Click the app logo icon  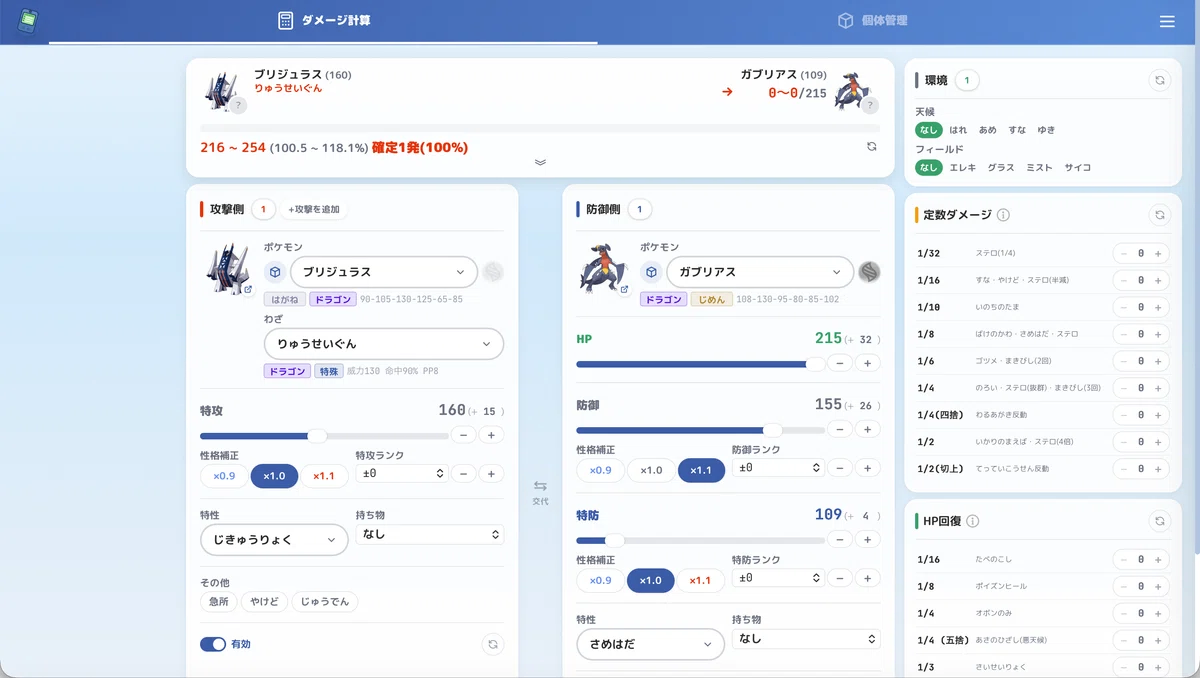(x=29, y=21)
